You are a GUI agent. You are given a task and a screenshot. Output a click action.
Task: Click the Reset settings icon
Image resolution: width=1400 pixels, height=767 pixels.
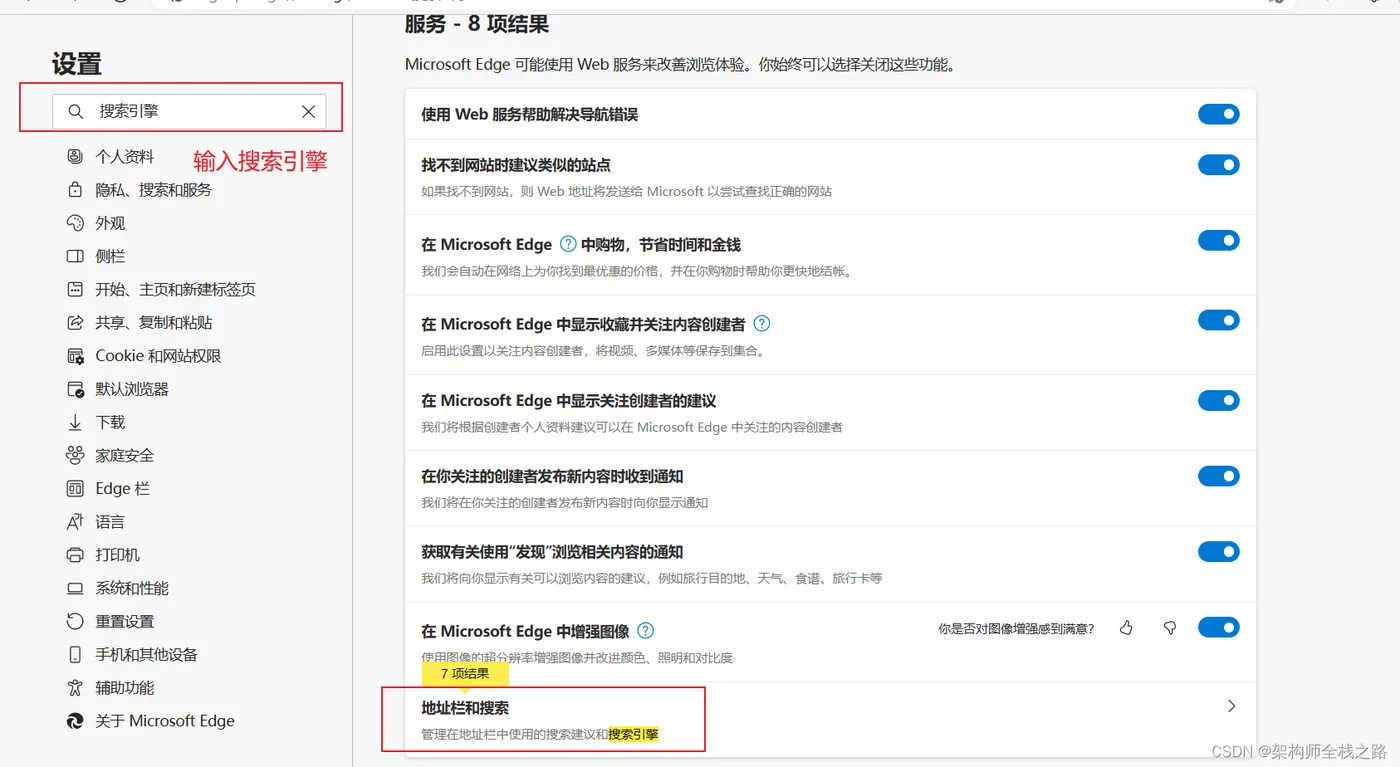click(75, 621)
